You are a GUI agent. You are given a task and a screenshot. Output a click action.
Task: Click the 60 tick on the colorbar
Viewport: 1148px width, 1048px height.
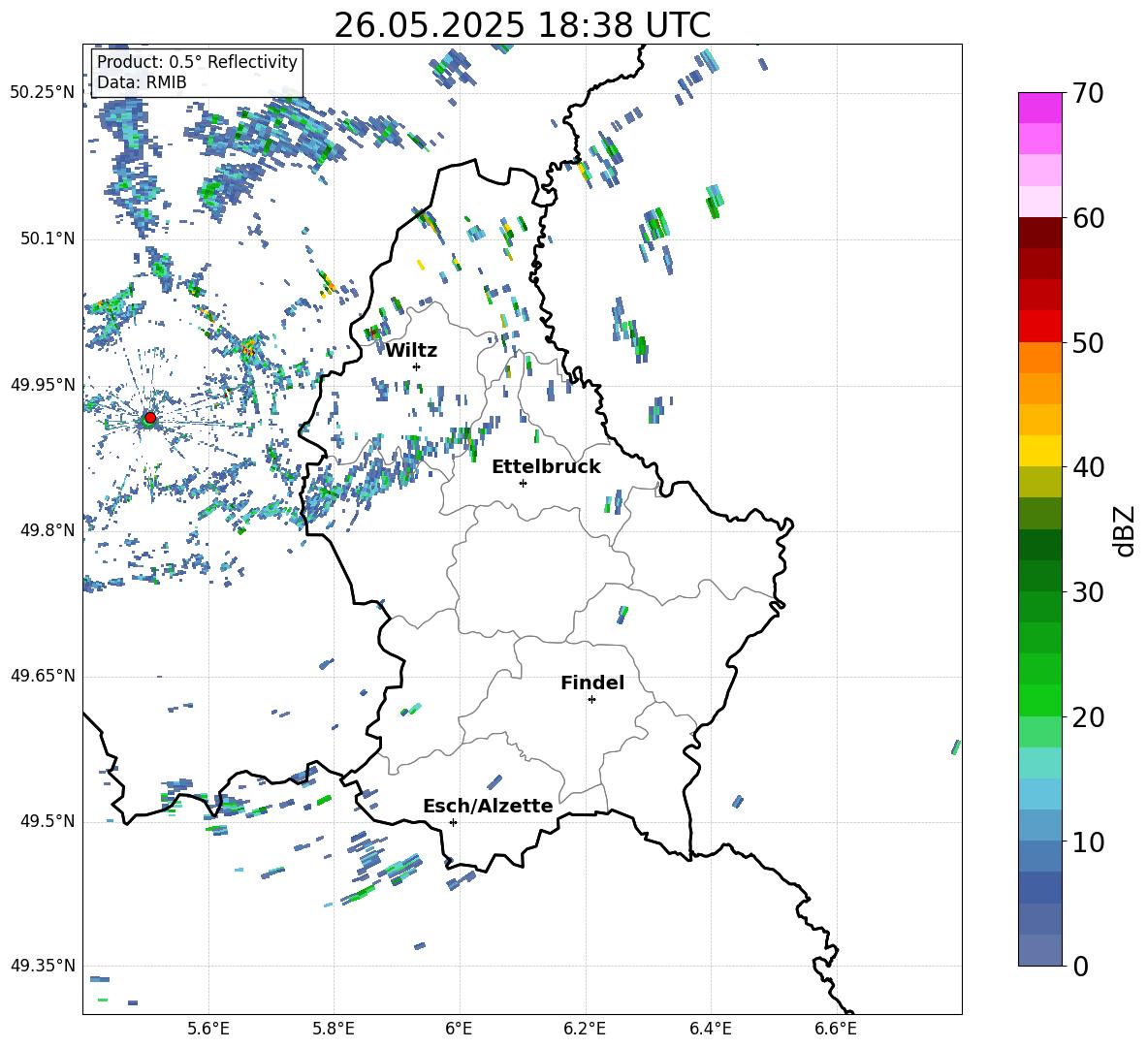pos(1088,218)
